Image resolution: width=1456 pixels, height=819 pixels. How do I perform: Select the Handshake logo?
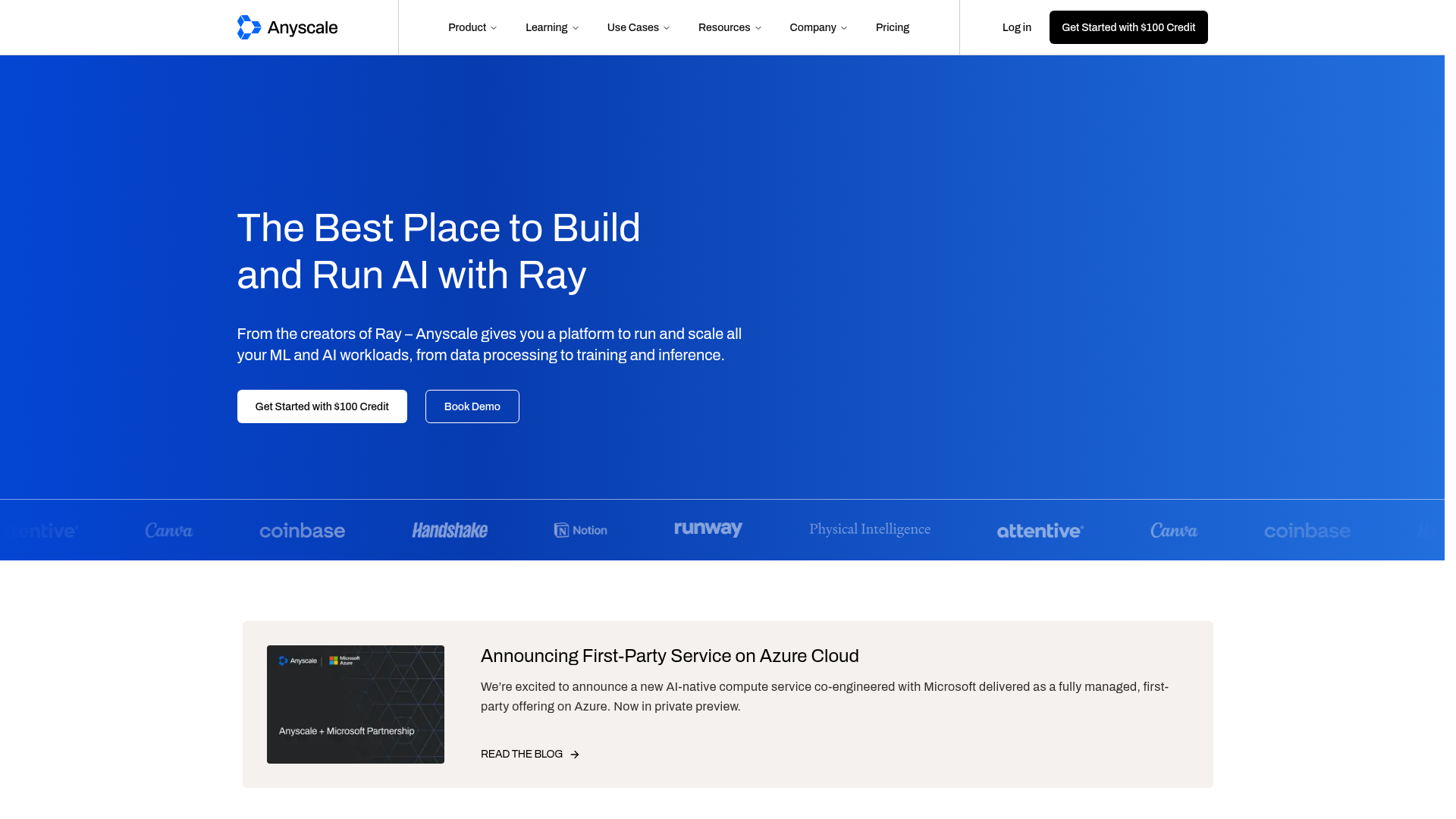pyautogui.click(x=449, y=530)
